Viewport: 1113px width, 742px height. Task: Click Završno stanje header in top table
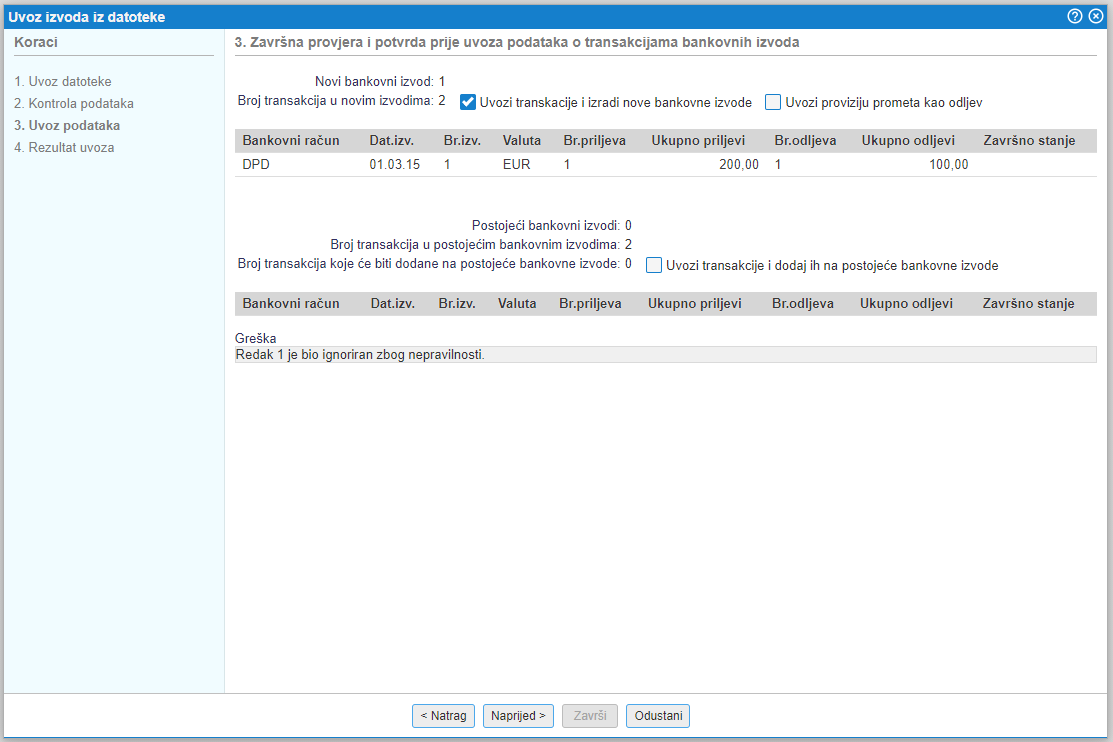[1029, 141]
